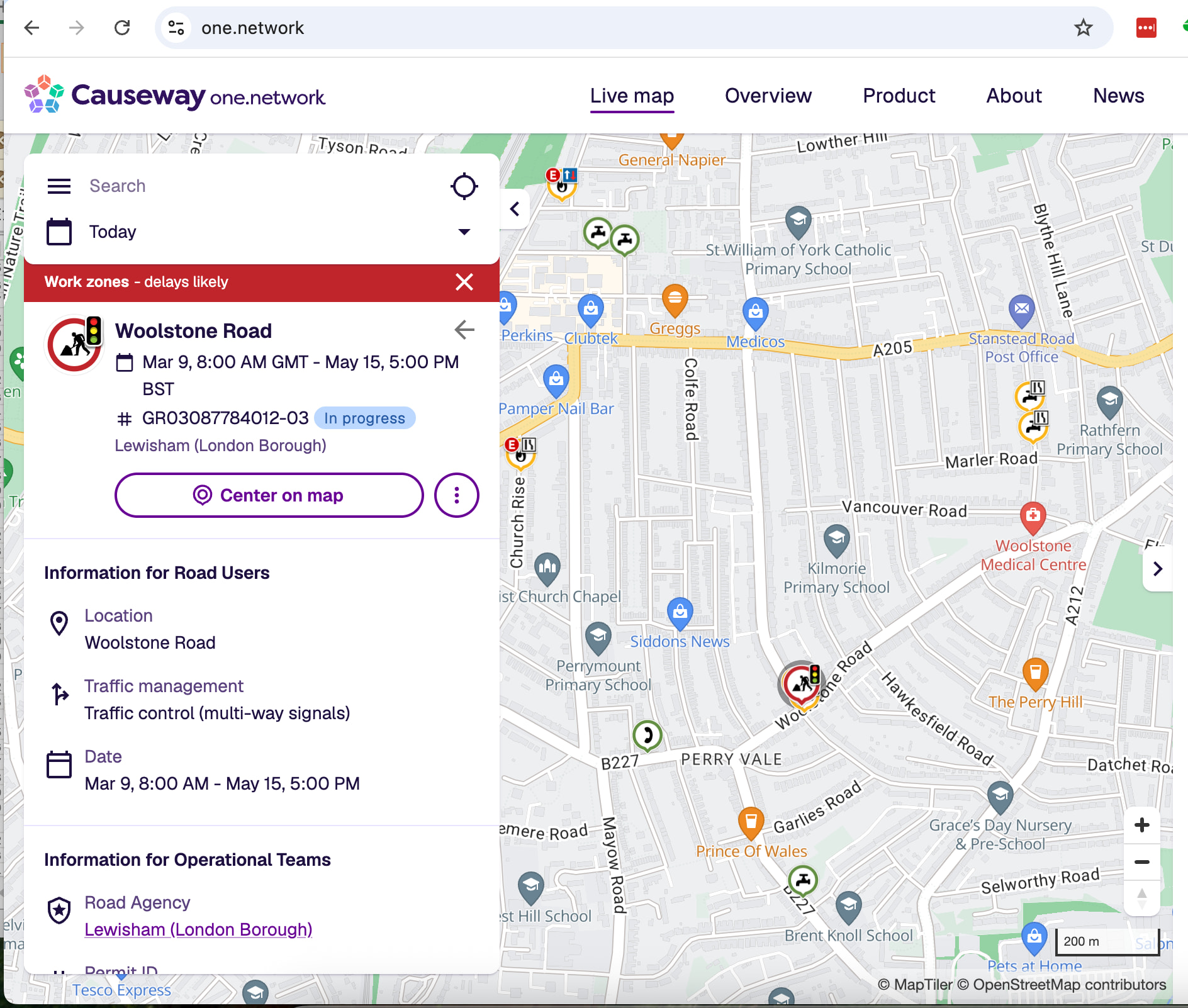Image resolution: width=1188 pixels, height=1008 pixels.
Task: Expand the Today date dropdown
Action: coord(464,232)
